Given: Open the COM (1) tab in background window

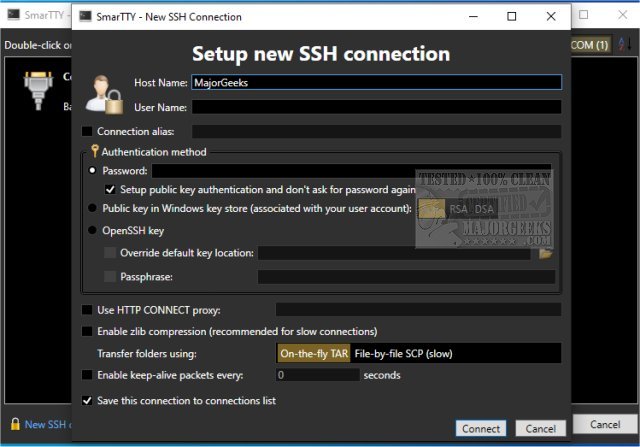Looking at the screenshot, I should [590, 45].
